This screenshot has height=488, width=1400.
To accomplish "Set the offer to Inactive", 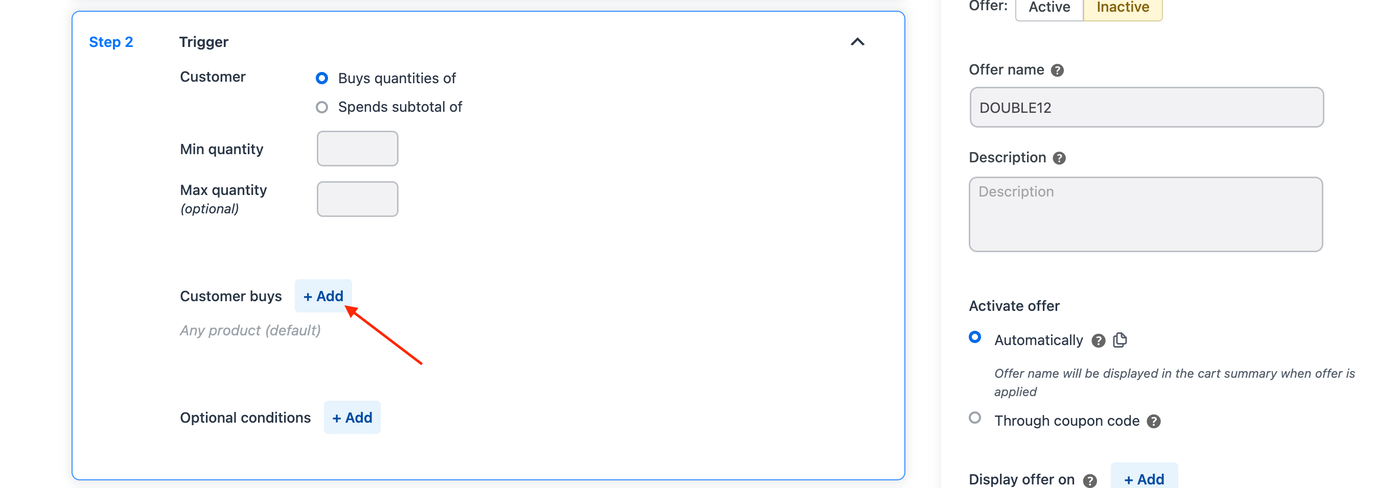I will (1122, 8).
